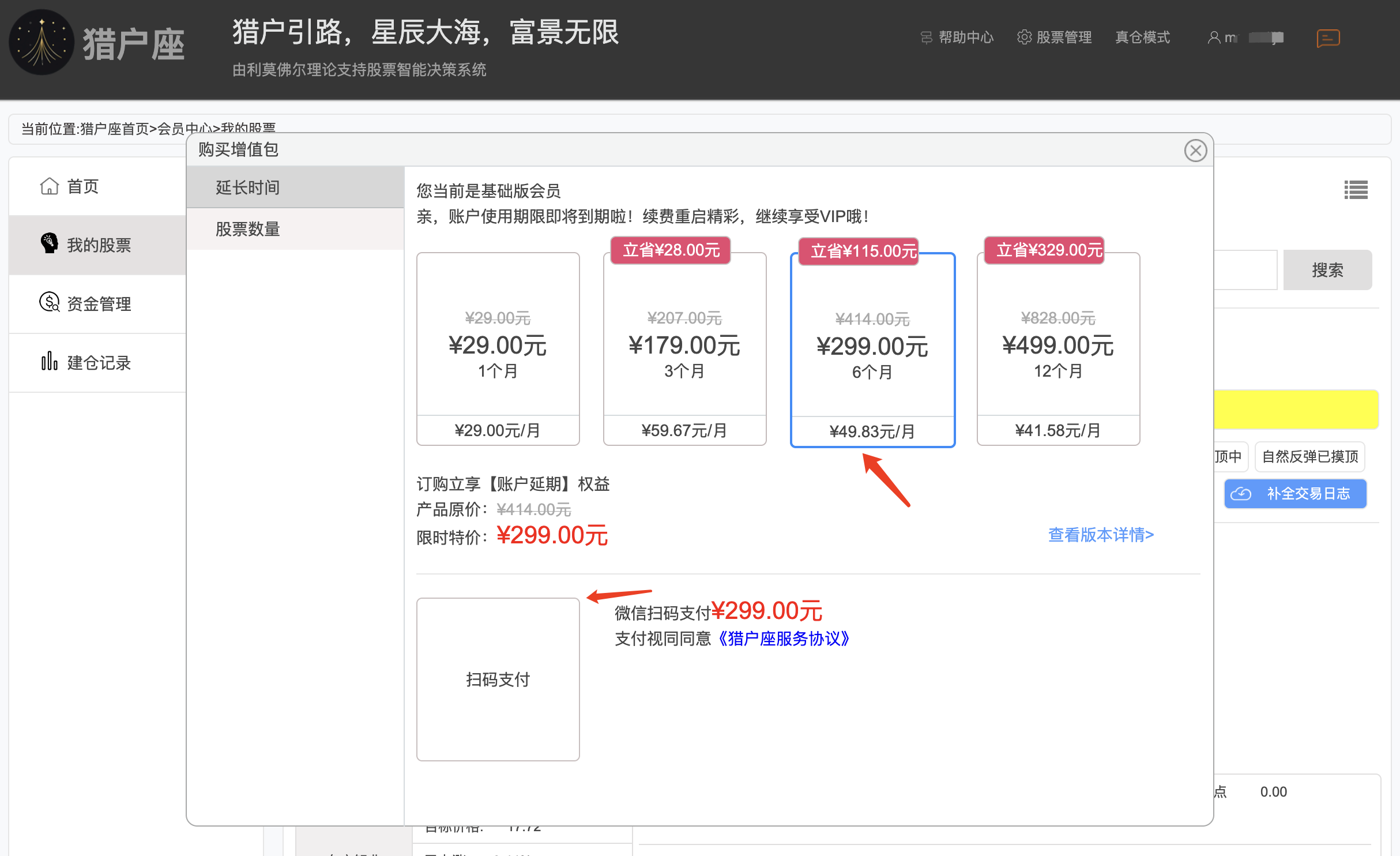
Task: Click the 立省¥28.00元 discount badge
Action: (671, 250)
